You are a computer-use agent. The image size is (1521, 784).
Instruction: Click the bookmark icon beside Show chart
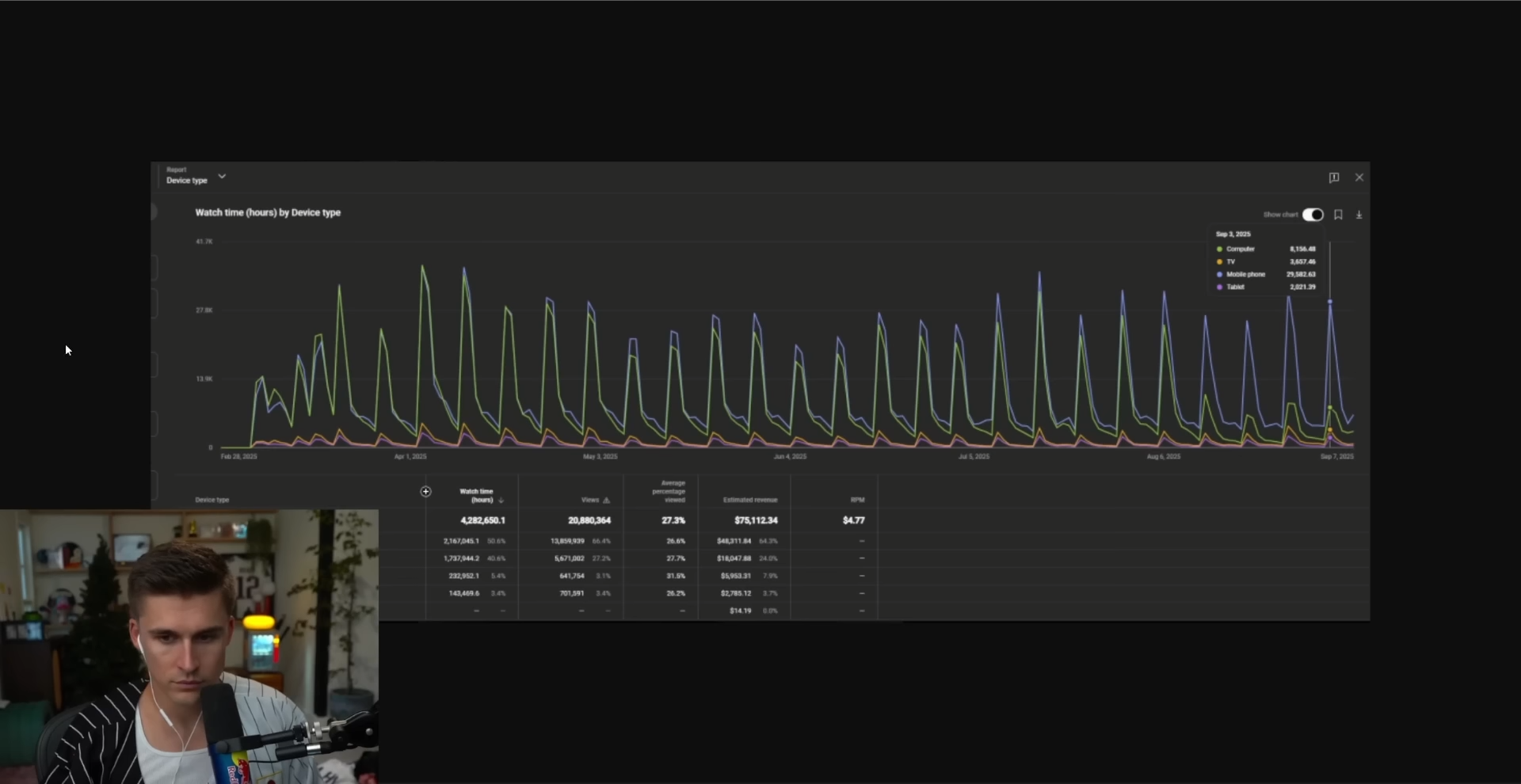click(x=1338, y=215)
